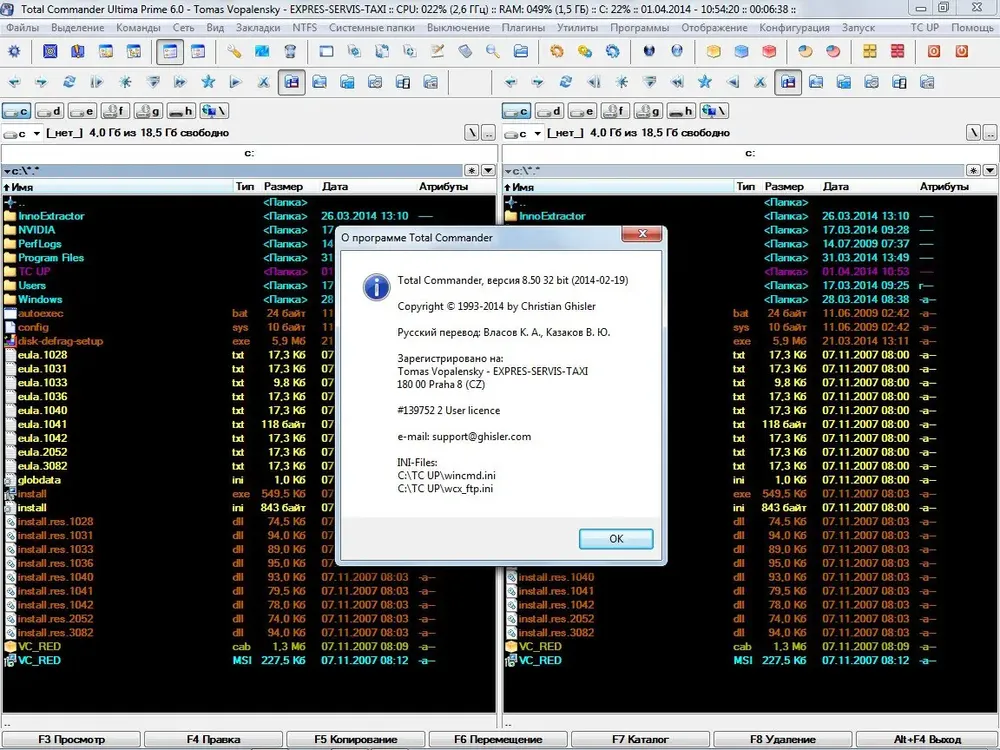
Task: Click the back arrow in right panel toolbar
Action: pyautogui.click(x=510, y=82)
